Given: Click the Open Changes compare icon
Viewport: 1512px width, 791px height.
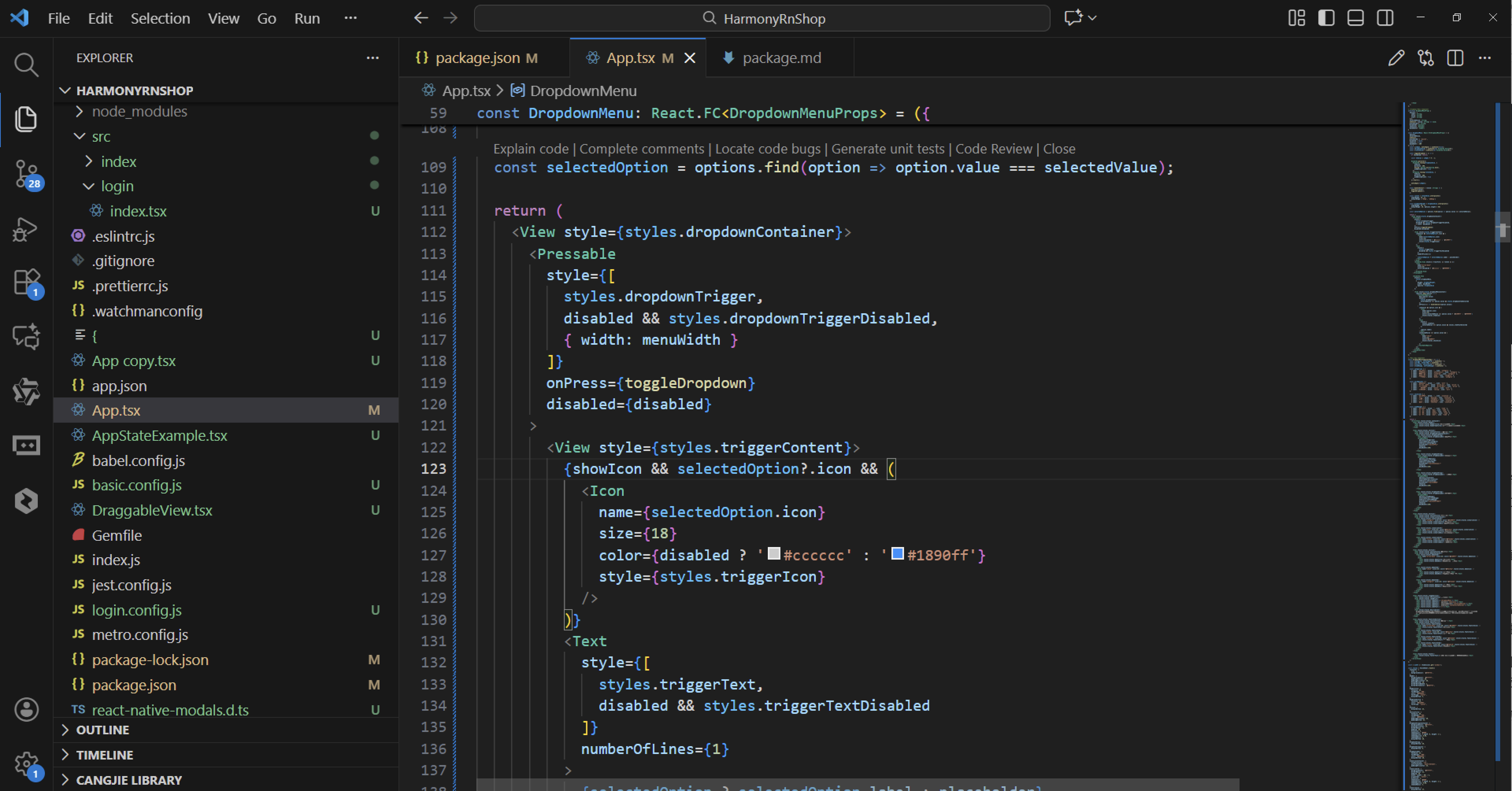Looking at the screenshot, I should (1426, 57).
